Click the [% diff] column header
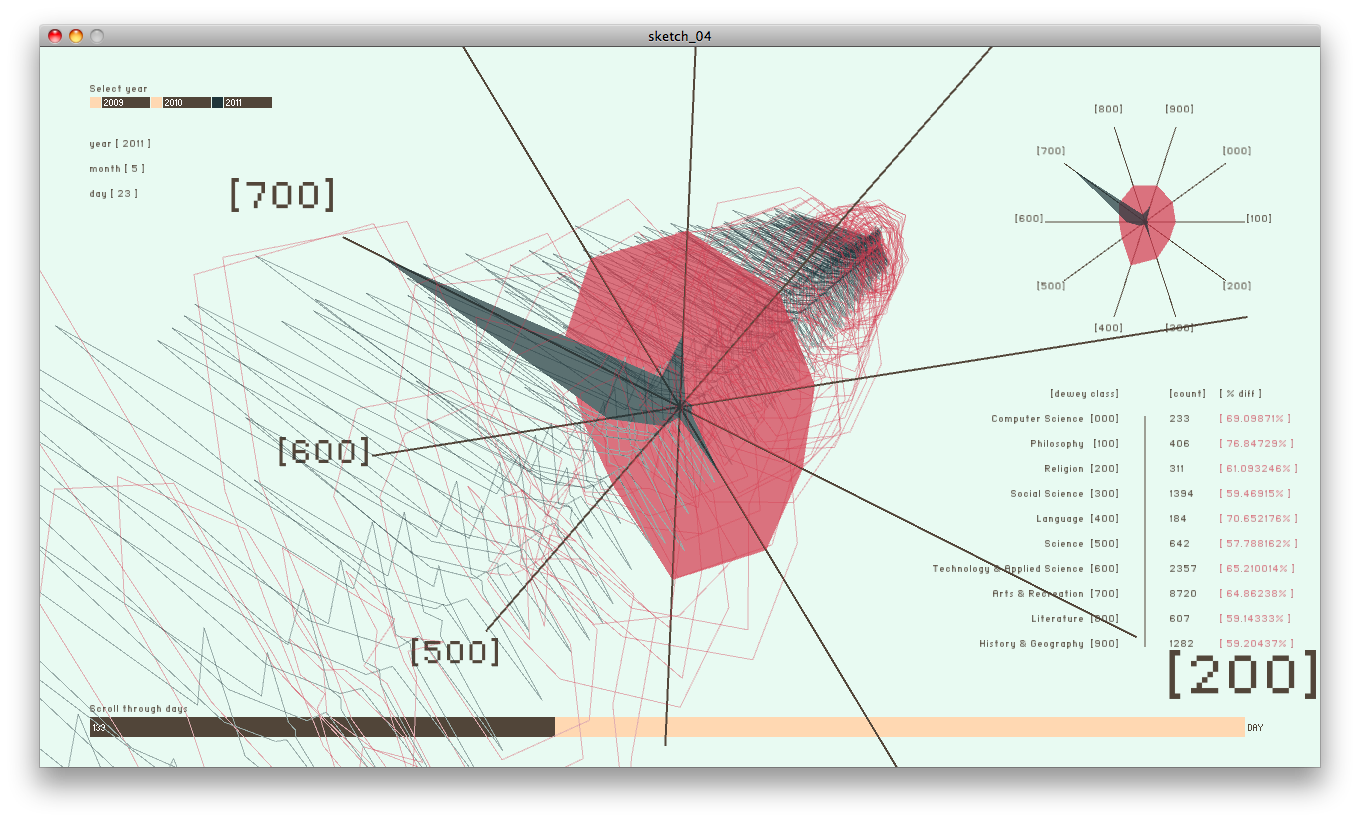Screen dimensions: 1360x822 tap(1240, 394)
